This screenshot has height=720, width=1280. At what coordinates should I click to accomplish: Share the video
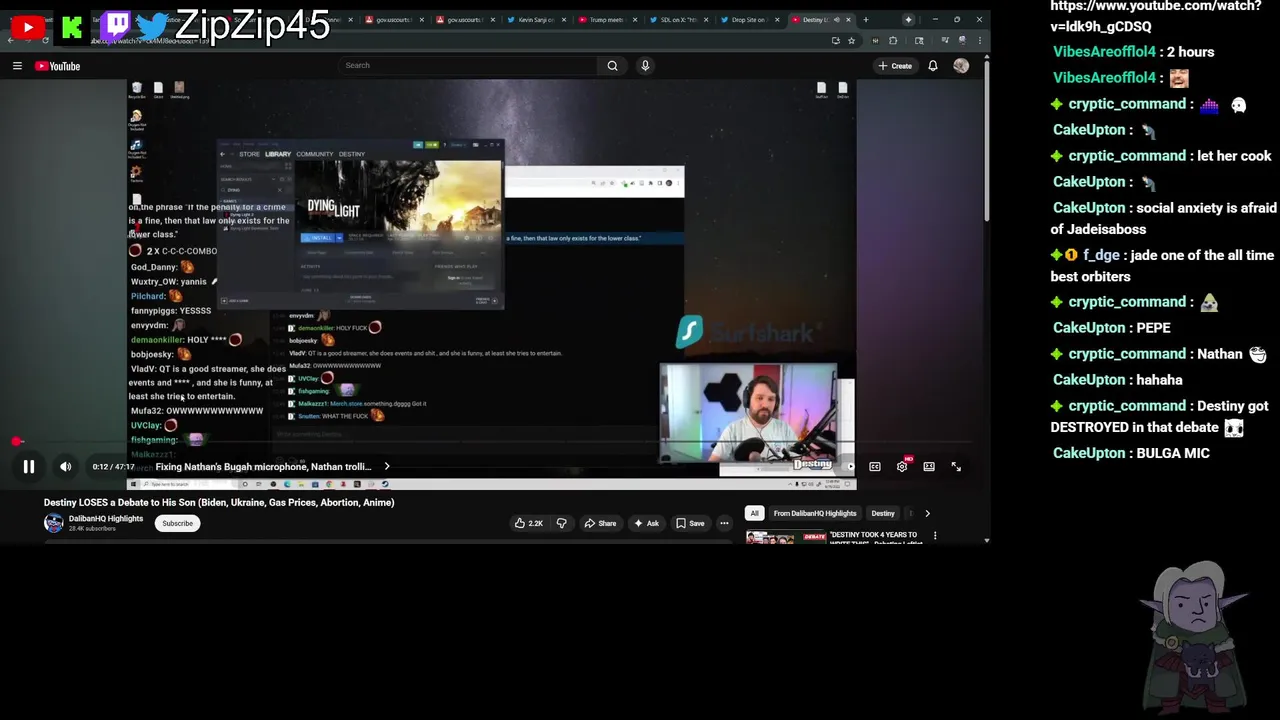click(601, 523)
